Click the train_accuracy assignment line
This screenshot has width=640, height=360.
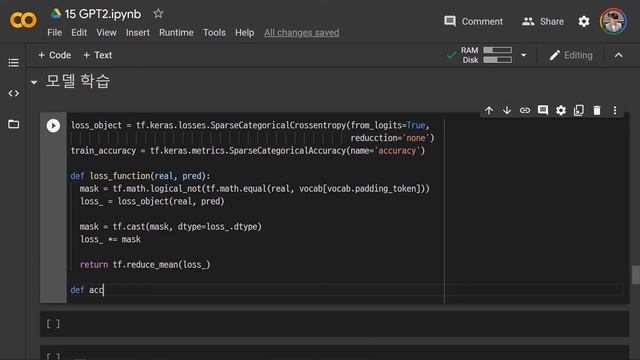pyautogui.click(x=248, y=151)
